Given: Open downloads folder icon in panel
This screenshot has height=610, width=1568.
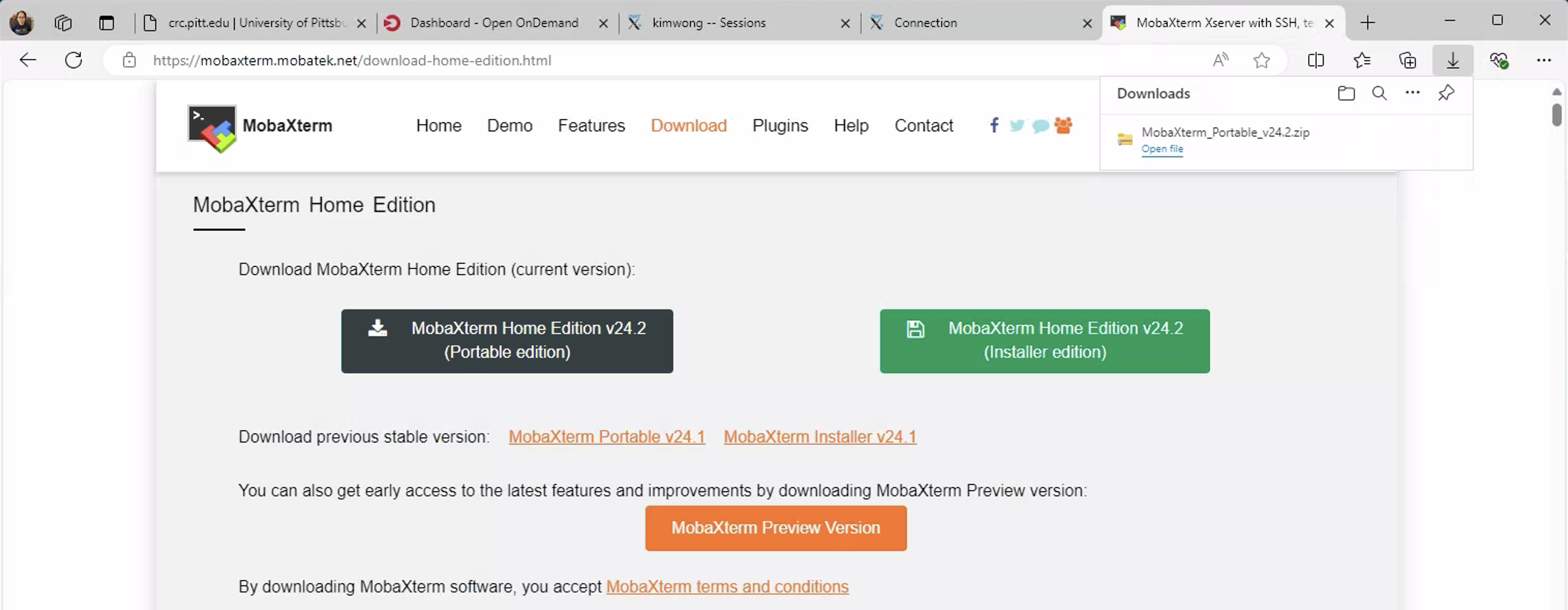Looking at the screenshot, I should pos(1346,93).
